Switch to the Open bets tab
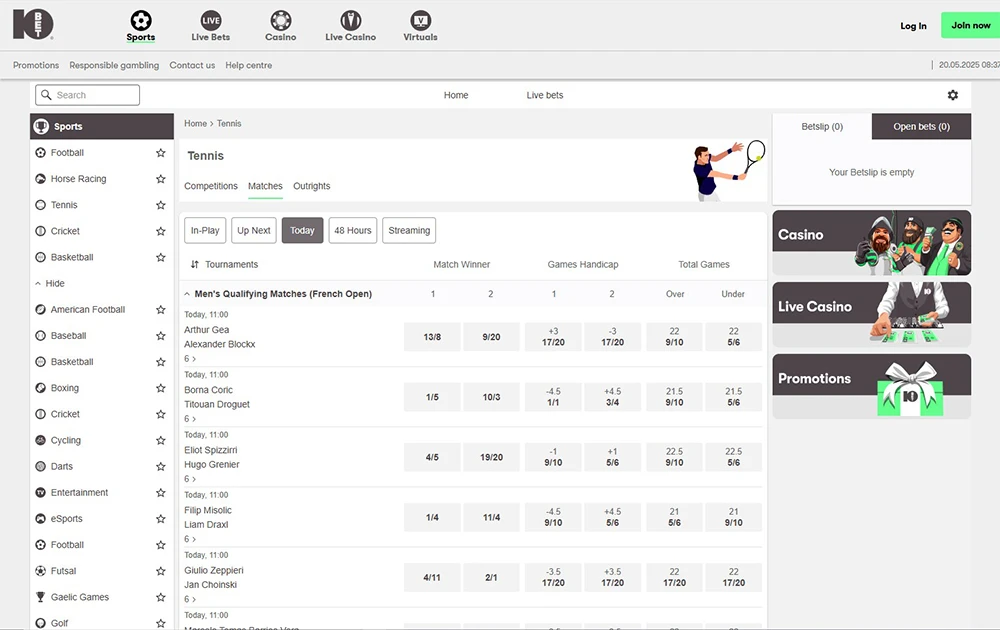 pos(921,127)
